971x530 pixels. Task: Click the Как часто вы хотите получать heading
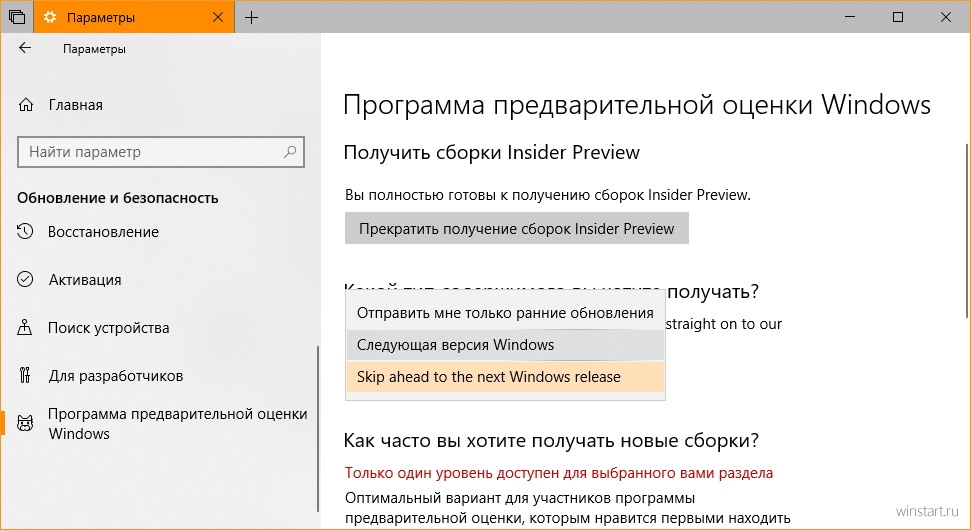tap(551, 441)
